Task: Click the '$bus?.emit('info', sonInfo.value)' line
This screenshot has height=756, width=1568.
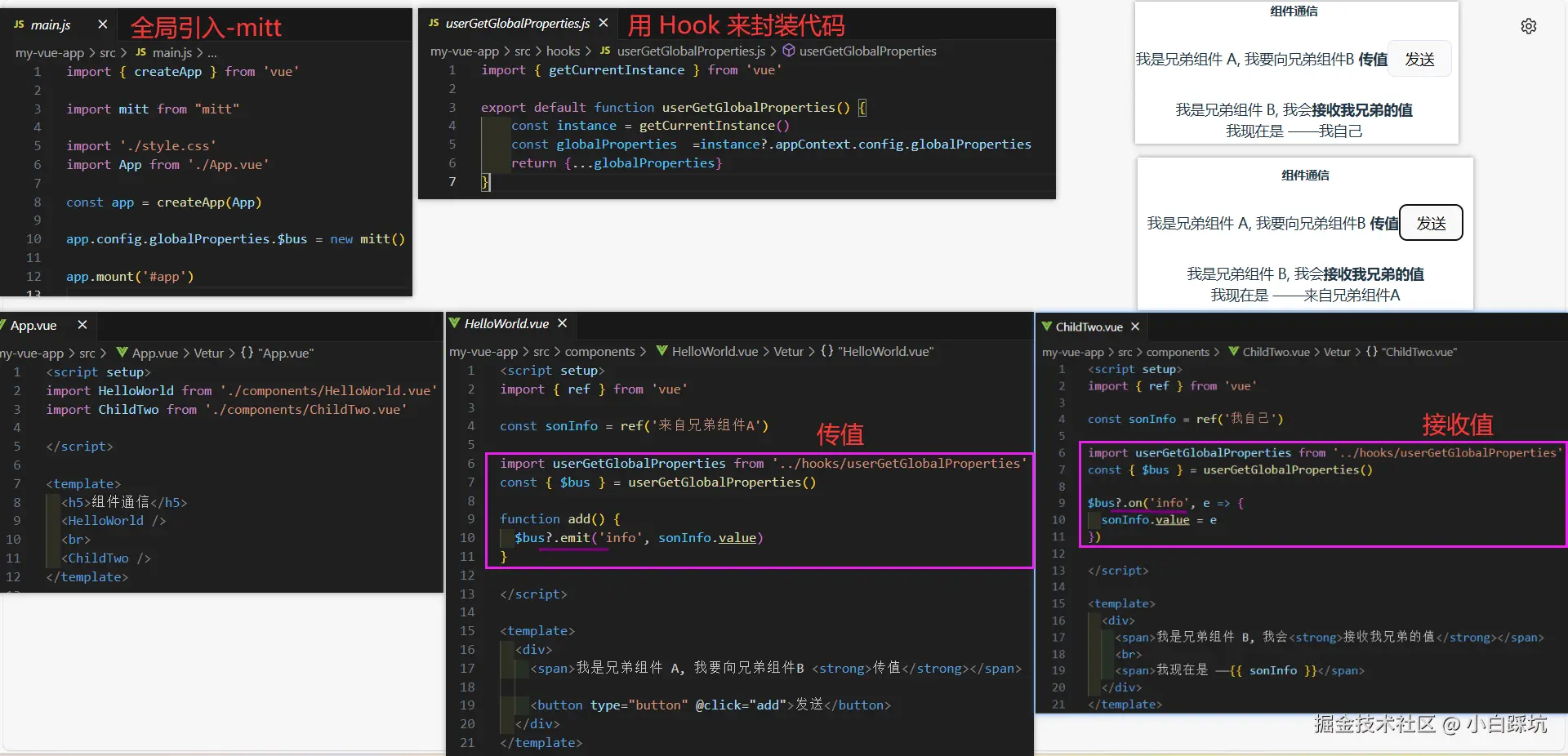Action: coord(639,537)
